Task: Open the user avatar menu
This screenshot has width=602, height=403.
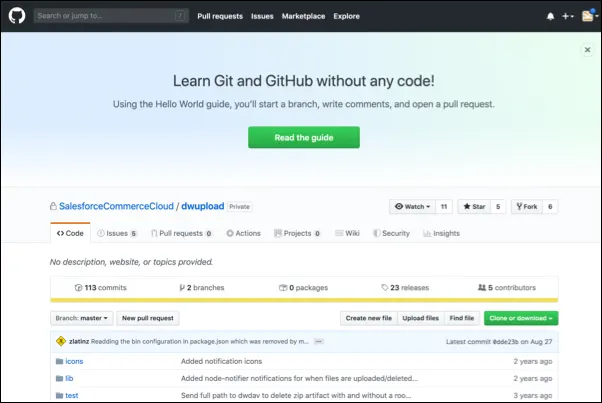Action: pos(590,16)
